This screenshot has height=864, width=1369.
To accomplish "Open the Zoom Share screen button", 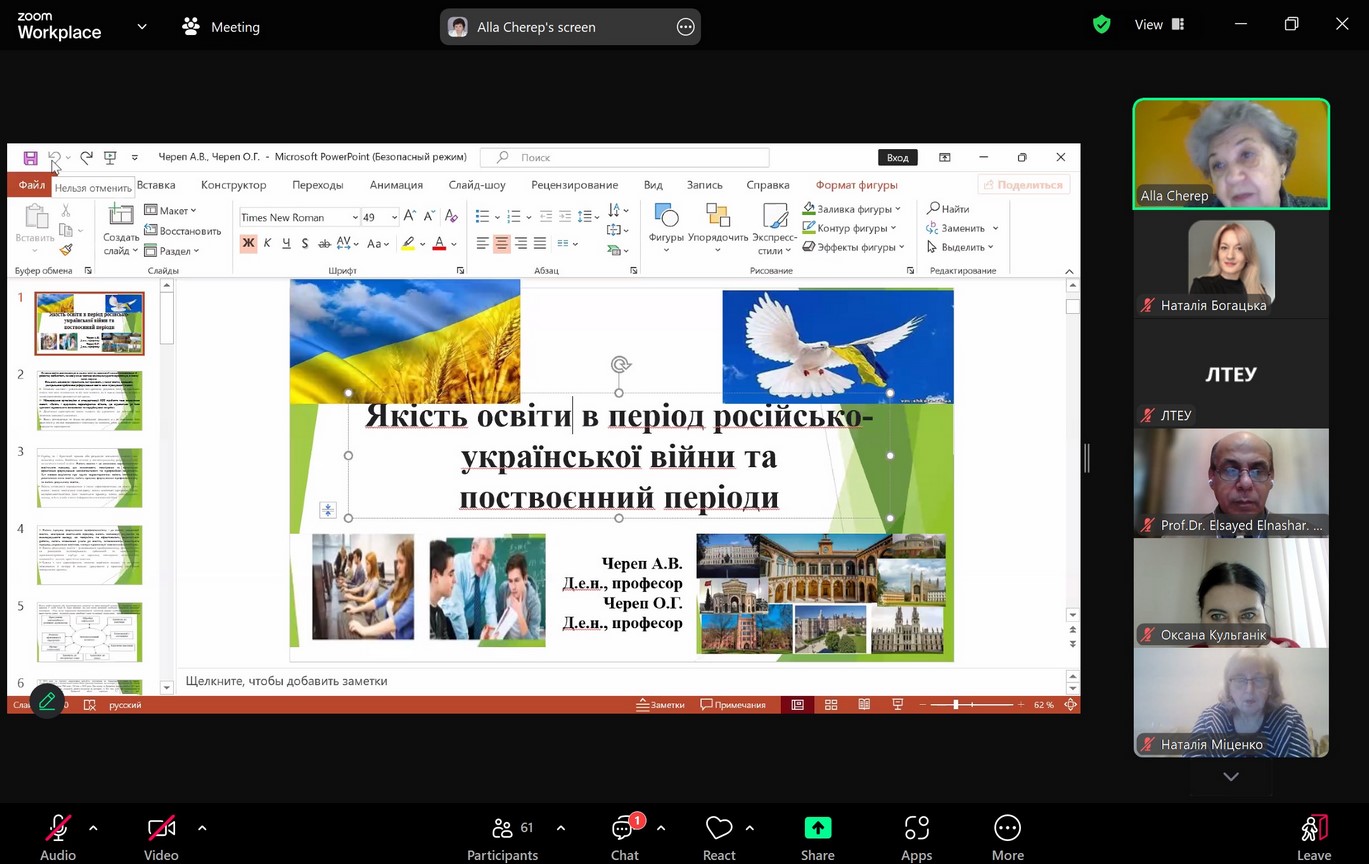I will click(x=817, y=829).
